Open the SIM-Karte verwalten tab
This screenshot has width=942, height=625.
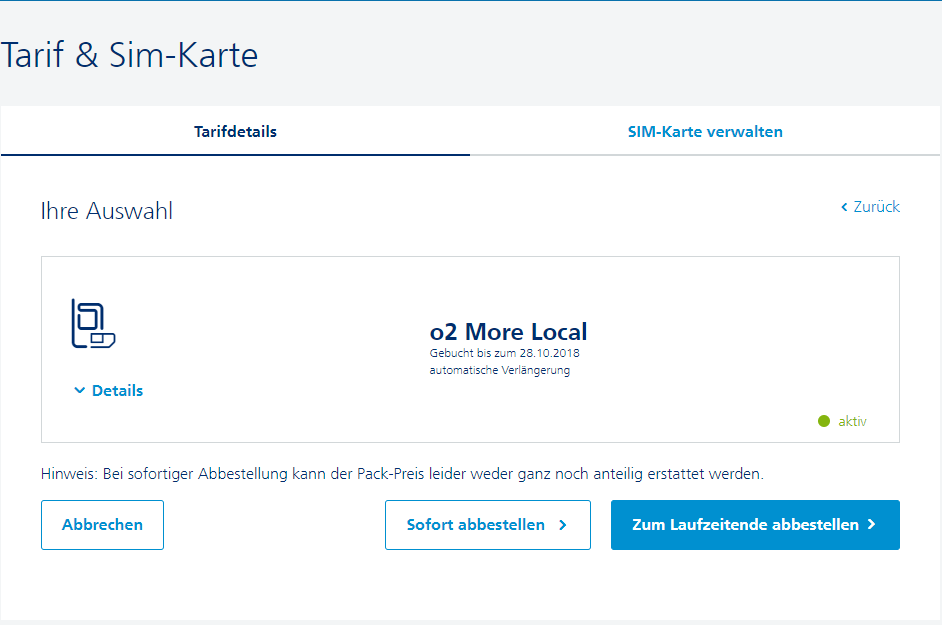point(705,132)
